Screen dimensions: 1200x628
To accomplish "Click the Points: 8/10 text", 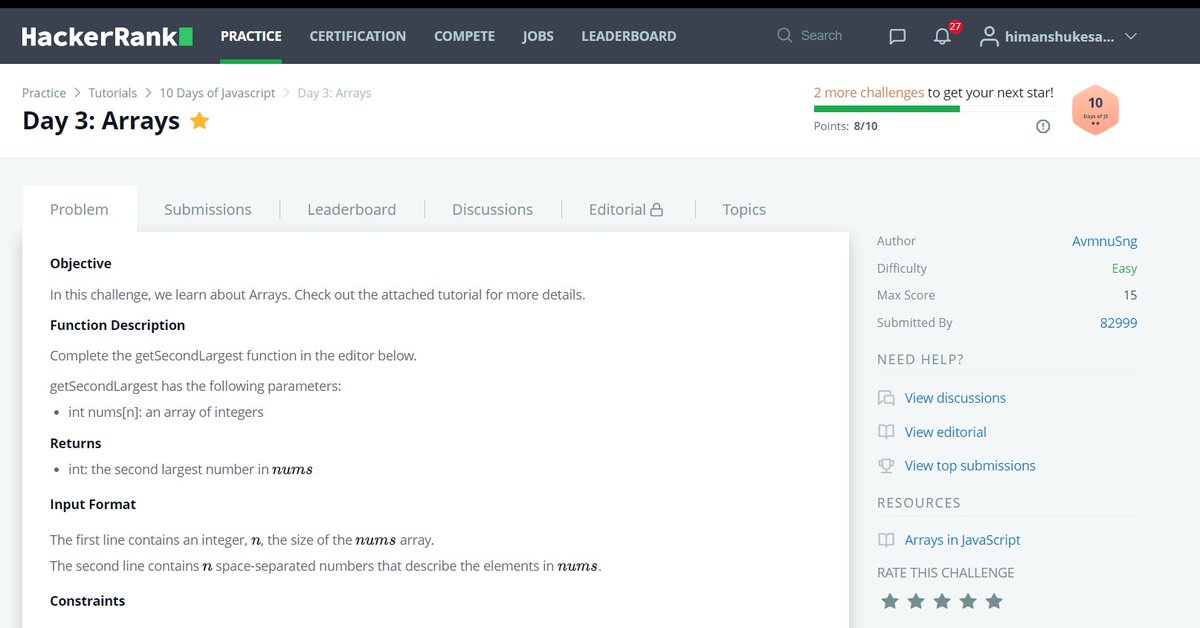I will (x=846, y=126).
